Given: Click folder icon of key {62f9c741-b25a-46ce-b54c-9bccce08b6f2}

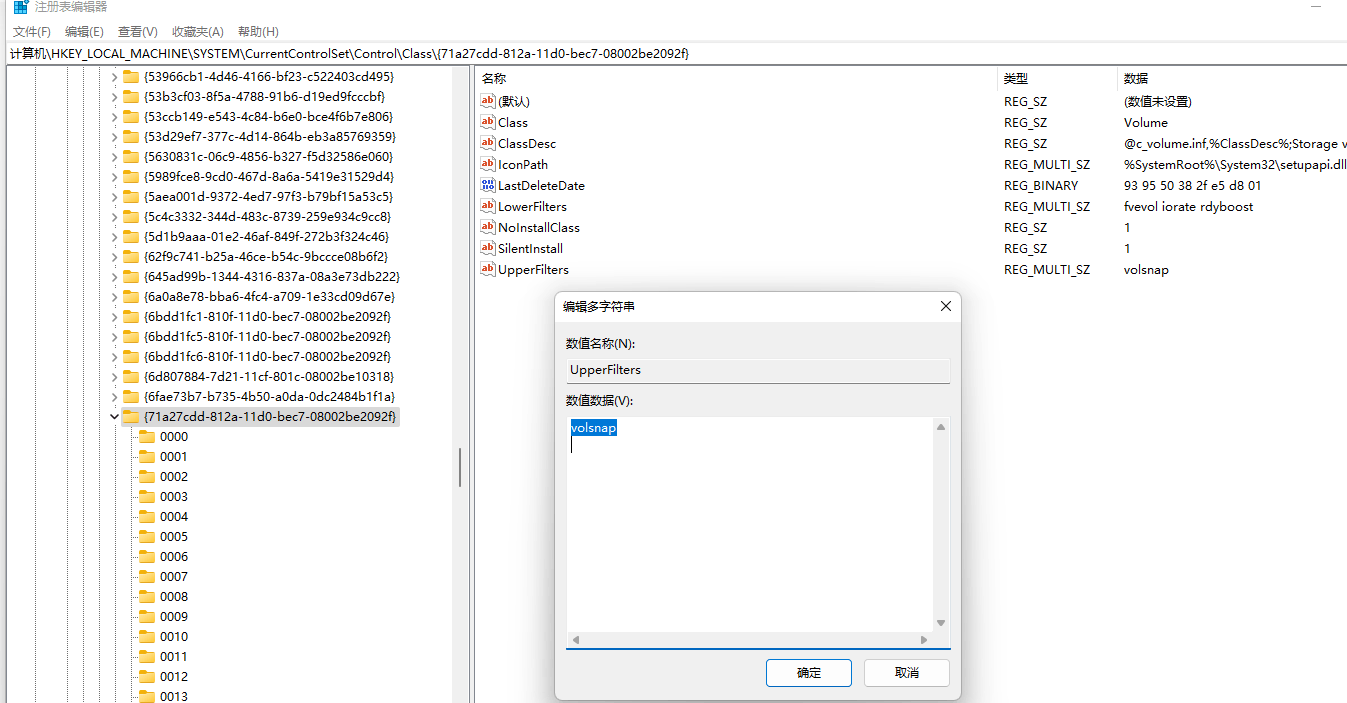Looking at the screenshot, I should 131,257.
